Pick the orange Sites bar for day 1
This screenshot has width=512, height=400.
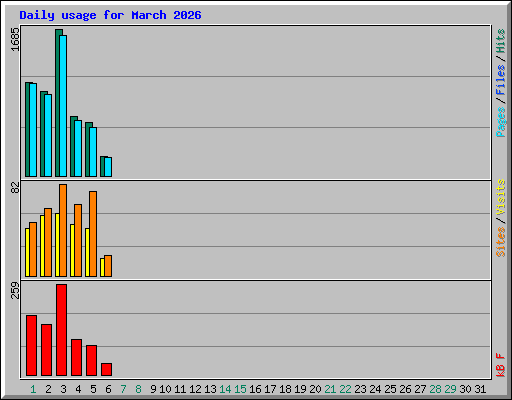[33, 249]
